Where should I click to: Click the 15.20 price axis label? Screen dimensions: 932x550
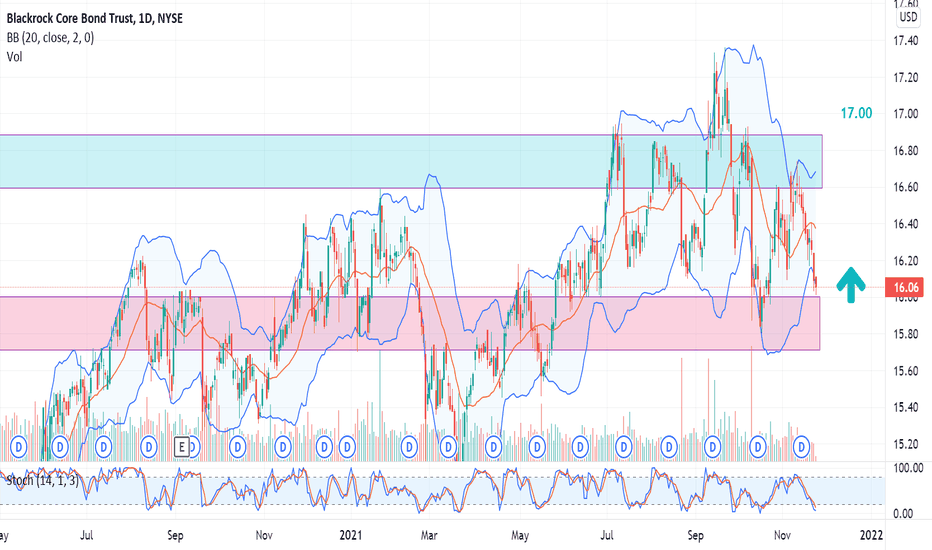pyautogui.click(x=906, y=444)
